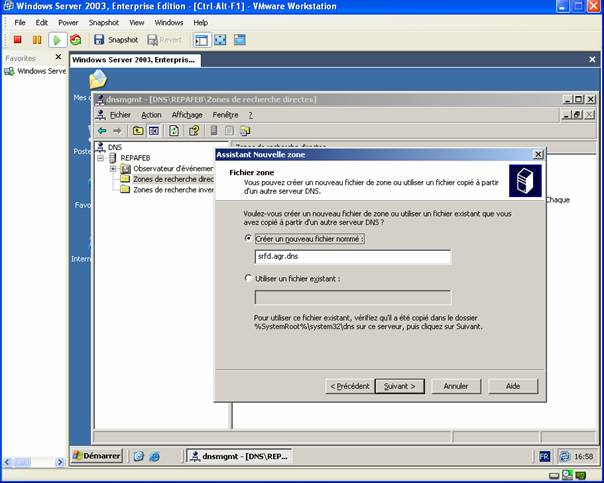Click the Aide button

(x=513, y=386)
